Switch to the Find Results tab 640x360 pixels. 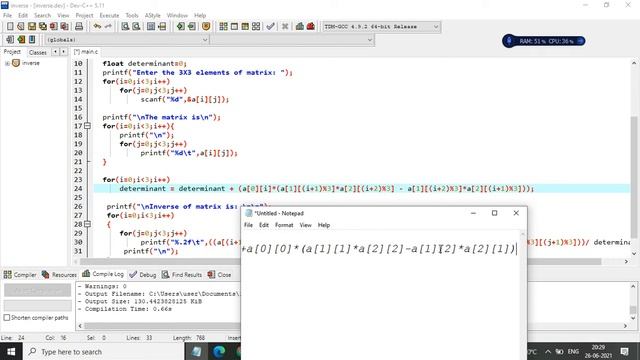coord(182,275)
